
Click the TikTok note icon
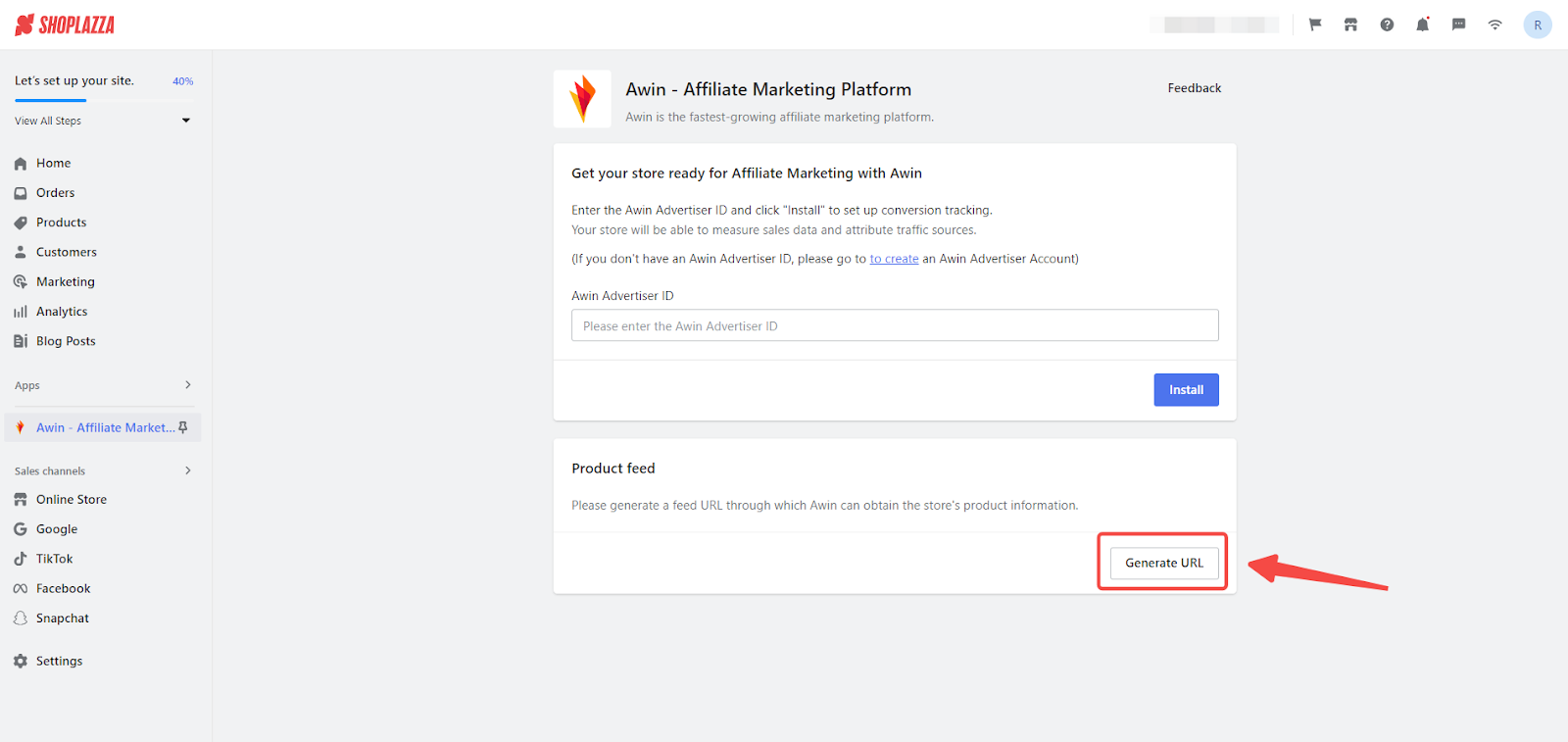point(21,559)
